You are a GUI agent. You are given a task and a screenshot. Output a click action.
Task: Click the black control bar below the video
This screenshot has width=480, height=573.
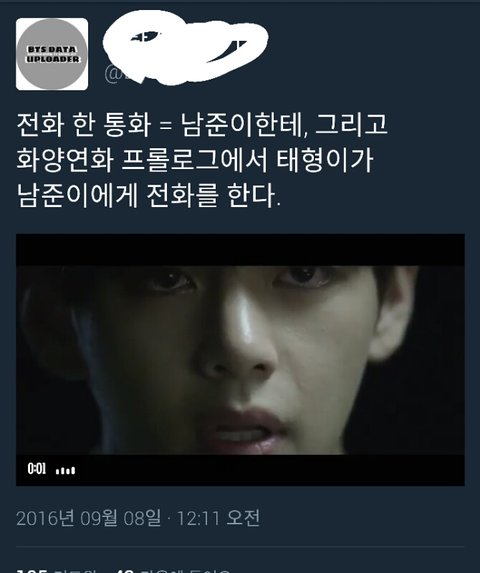tap(240, 470)
